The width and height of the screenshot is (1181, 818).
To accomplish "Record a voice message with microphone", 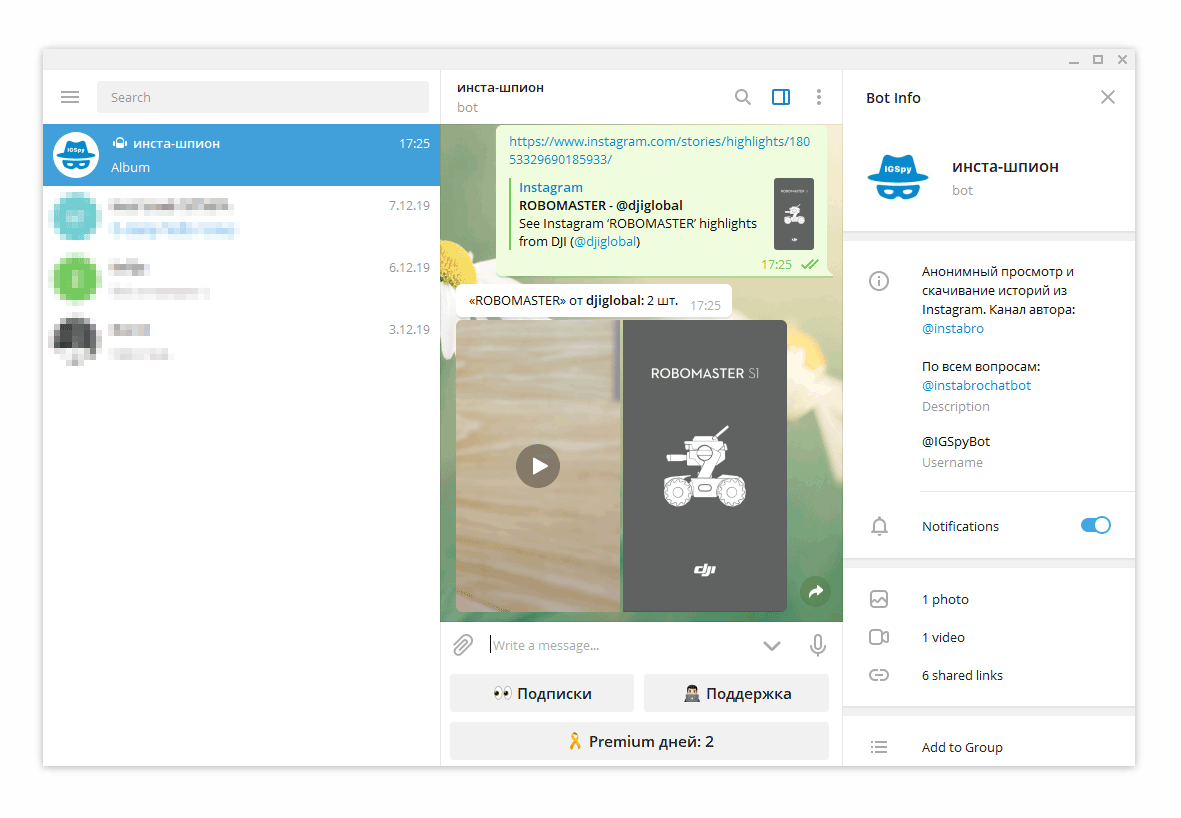I will [818, 646].
